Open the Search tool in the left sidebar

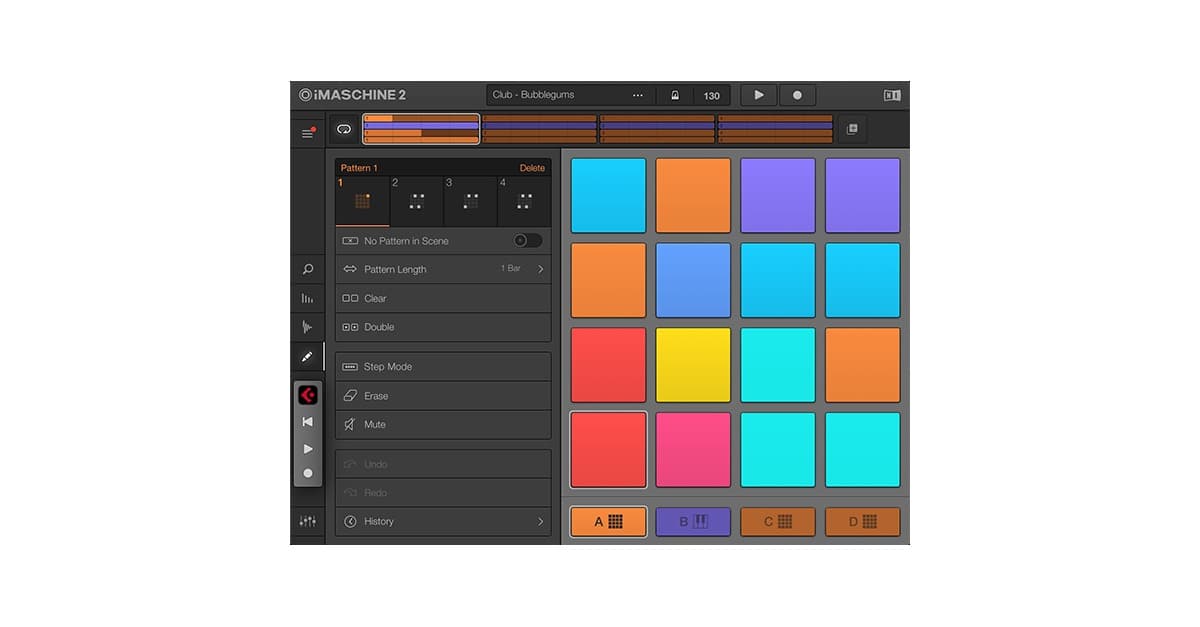(308, 269)
